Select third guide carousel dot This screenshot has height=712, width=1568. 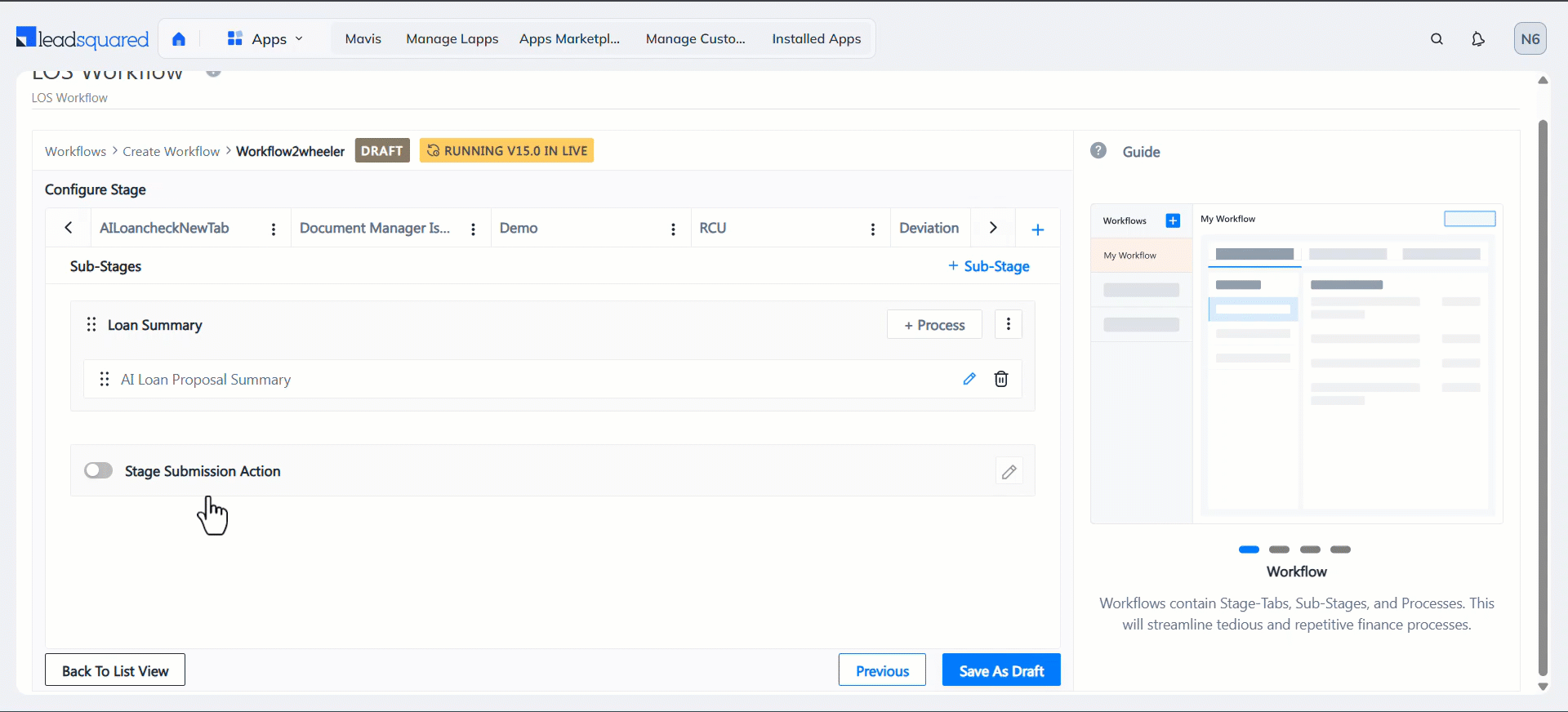pyautogui.click(x=1310, y=550)
